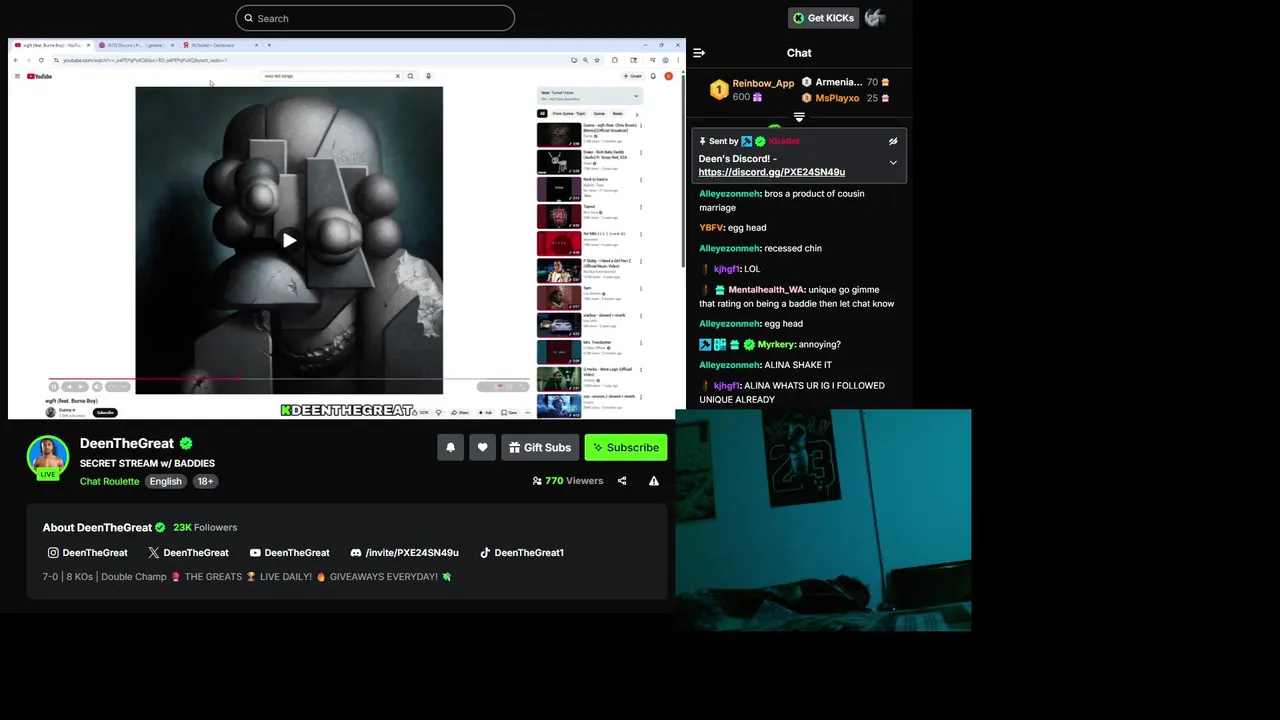Click the report warning triangle icon
The width and height of the screenshot is (1280, 720).
pyautogui.click(x=654, y=481)
